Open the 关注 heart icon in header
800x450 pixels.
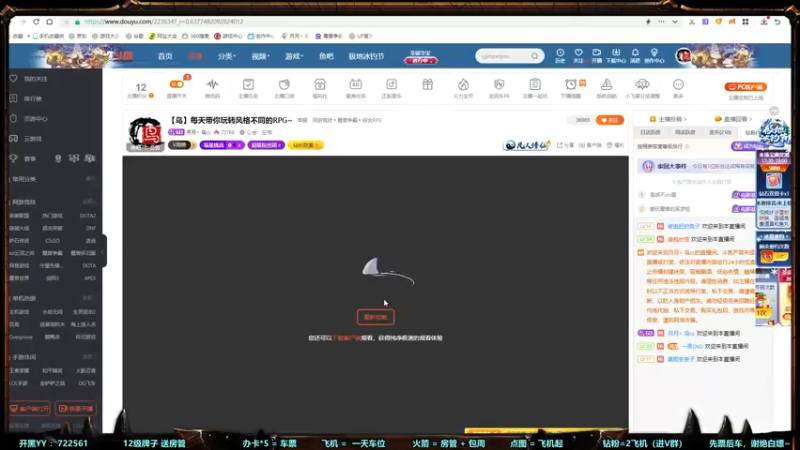[578, 56]
